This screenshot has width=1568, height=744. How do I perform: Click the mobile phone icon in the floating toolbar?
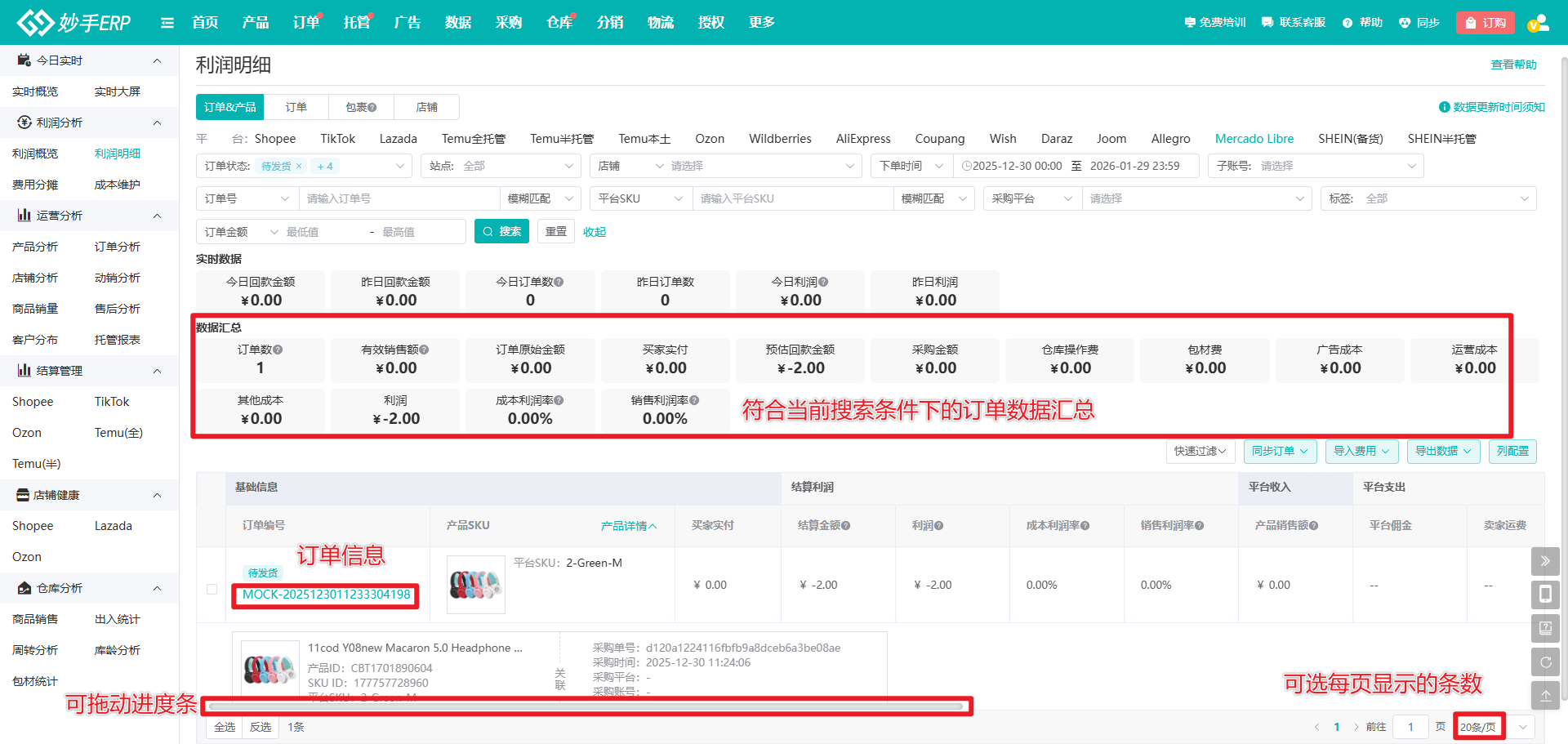[x=1545, y=594]
